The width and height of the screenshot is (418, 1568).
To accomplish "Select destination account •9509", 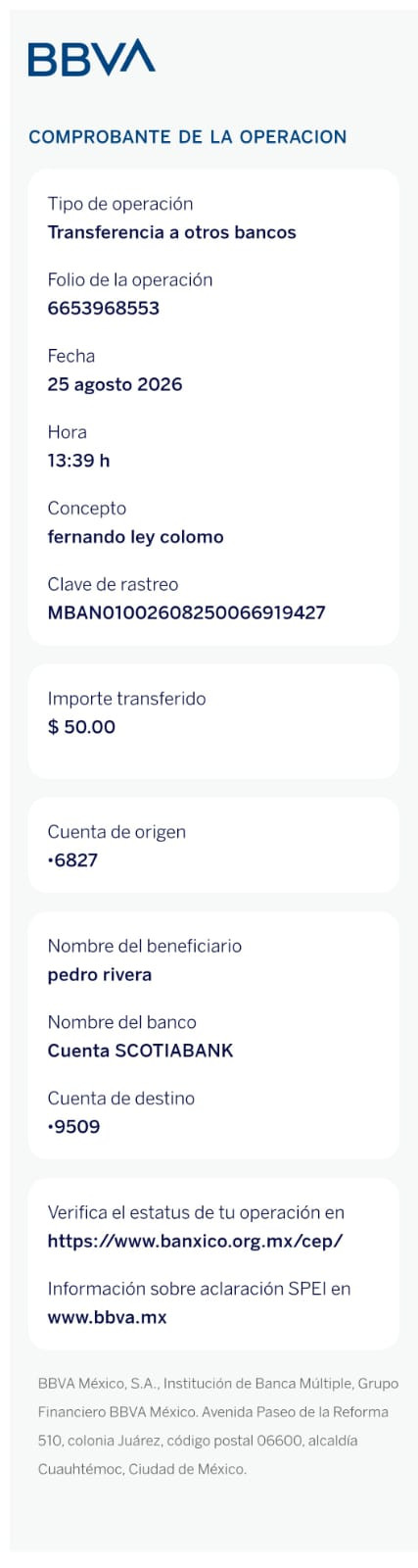I will tap(73, 1127).
